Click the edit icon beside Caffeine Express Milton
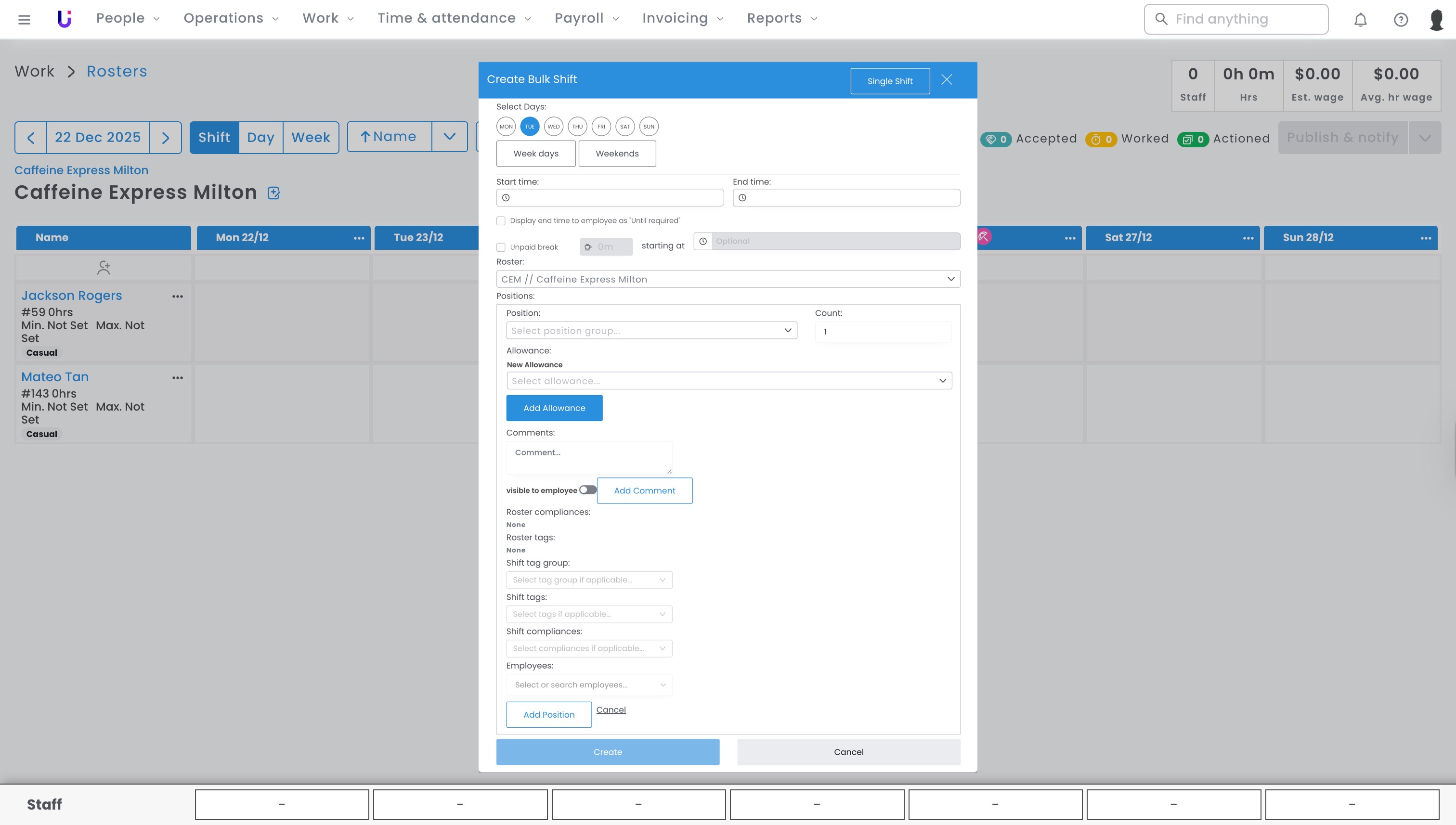This screenshot has height=825, width=1456. 274,193
